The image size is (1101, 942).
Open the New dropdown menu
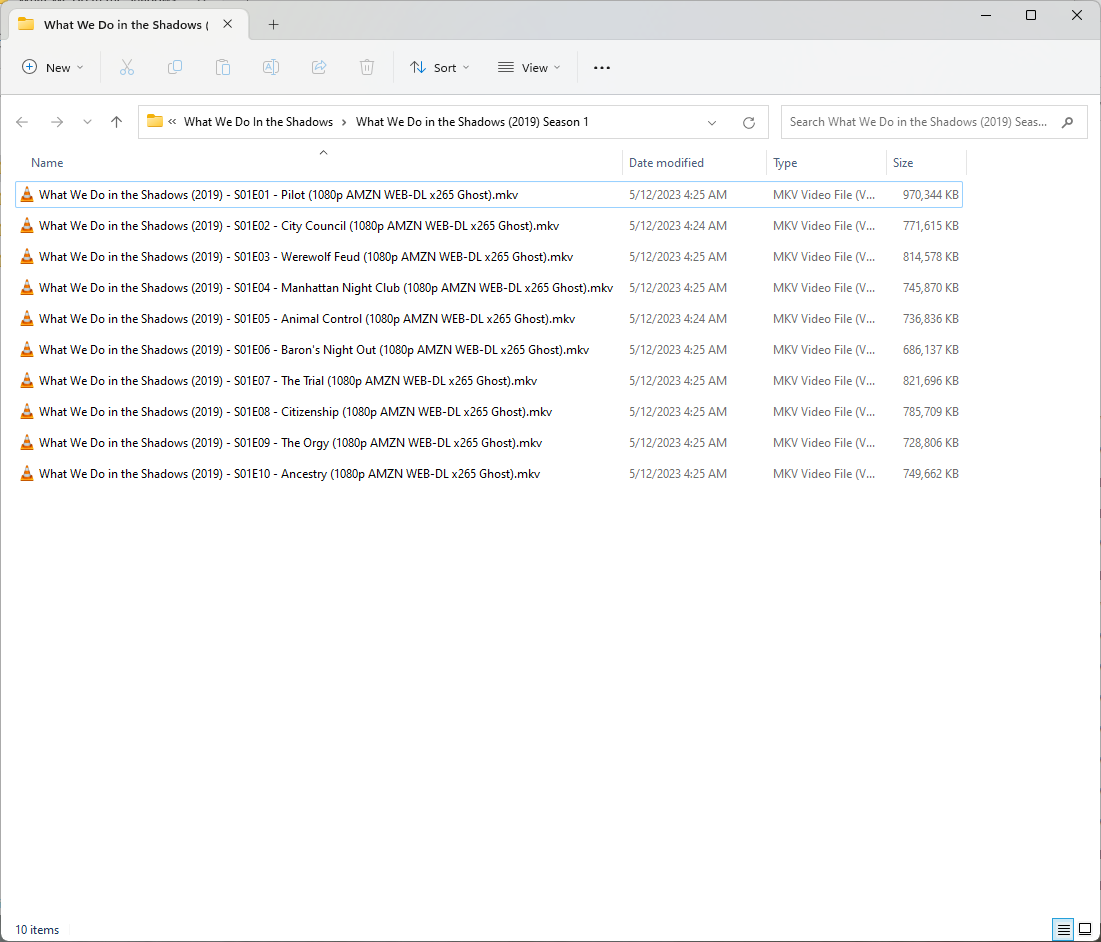coord(53,67)
